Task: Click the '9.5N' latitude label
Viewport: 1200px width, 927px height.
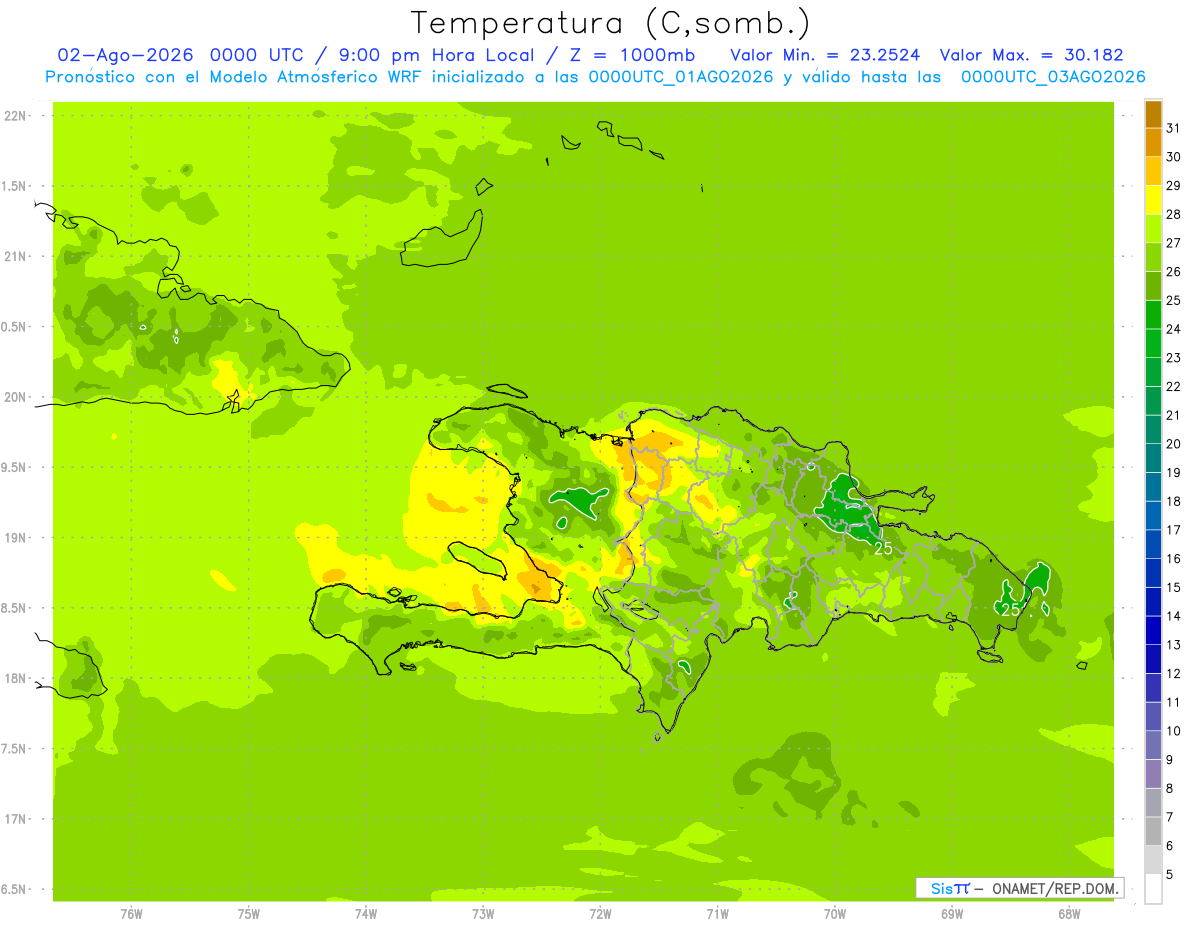Action: (x=14, y=468)
